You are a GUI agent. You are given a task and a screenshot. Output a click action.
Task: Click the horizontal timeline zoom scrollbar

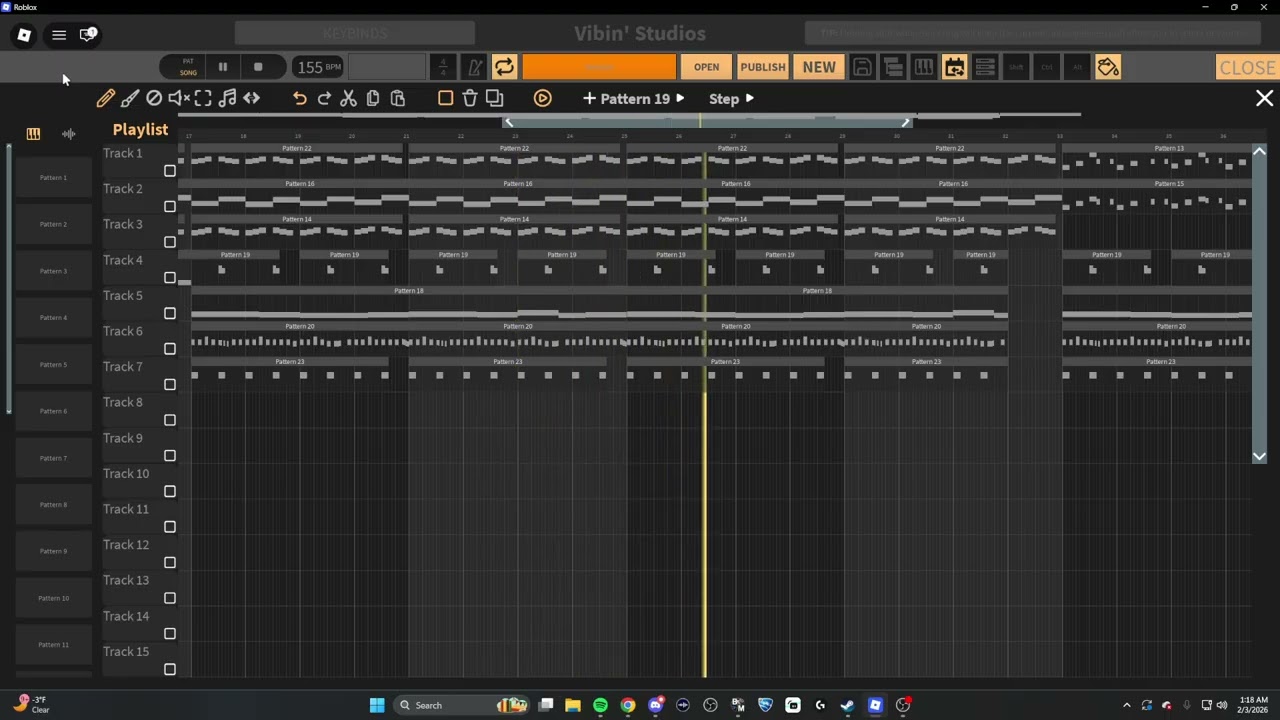(x=707, y=121)
